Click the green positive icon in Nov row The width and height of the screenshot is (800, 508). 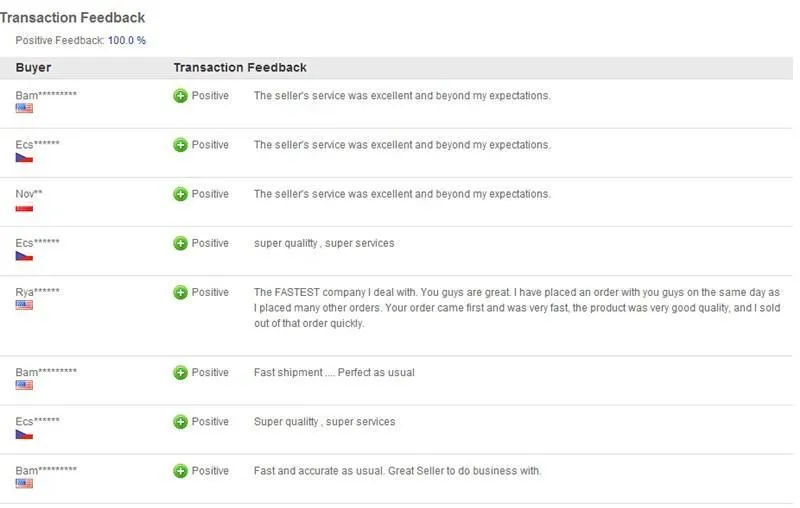[180, 194]
